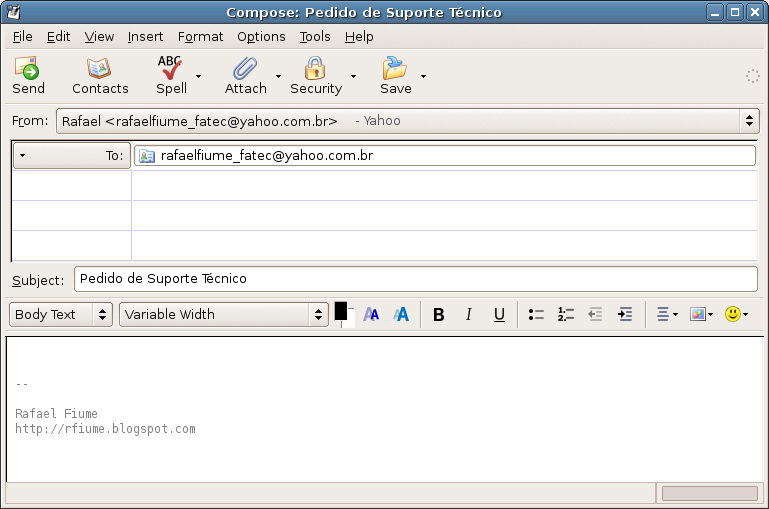Open the Insert menu
This screenshot has height=509, width=769.
(145, 37)
